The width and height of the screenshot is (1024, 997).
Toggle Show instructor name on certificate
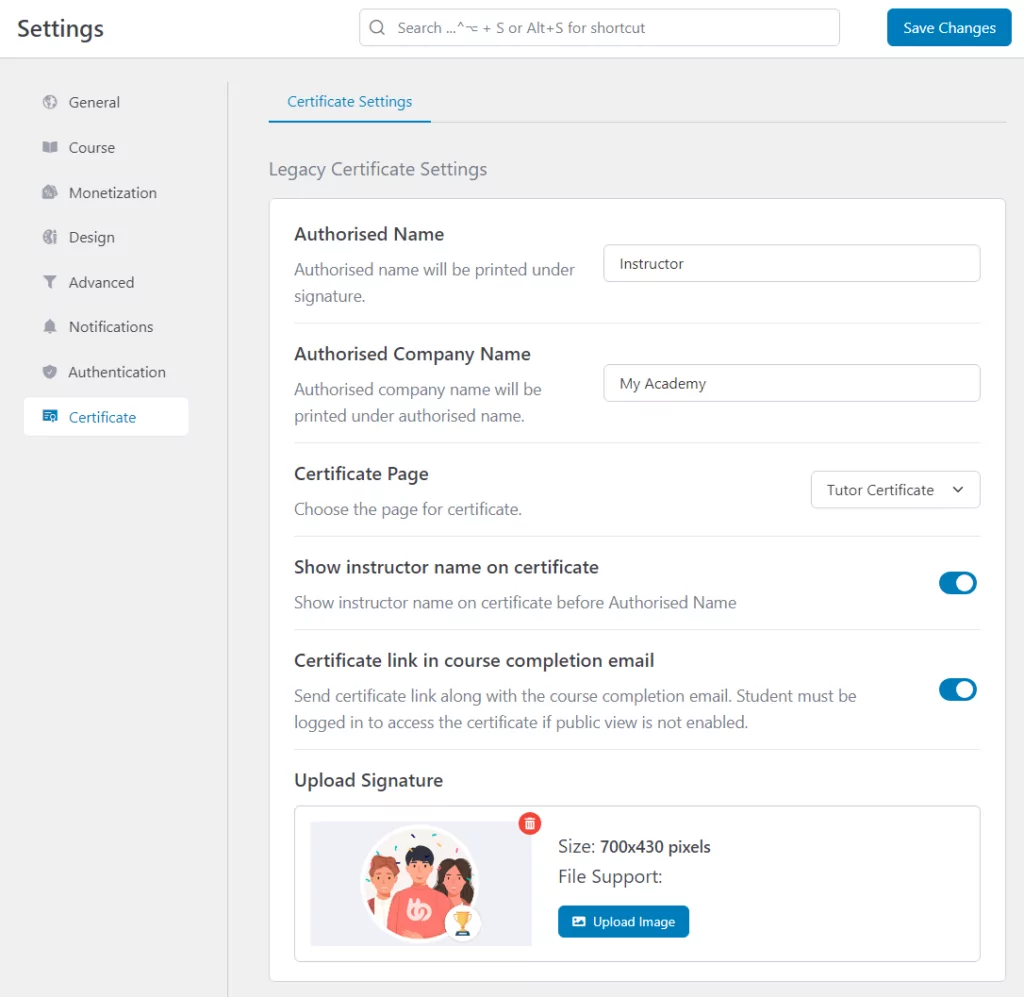click(x=957, y=583)
